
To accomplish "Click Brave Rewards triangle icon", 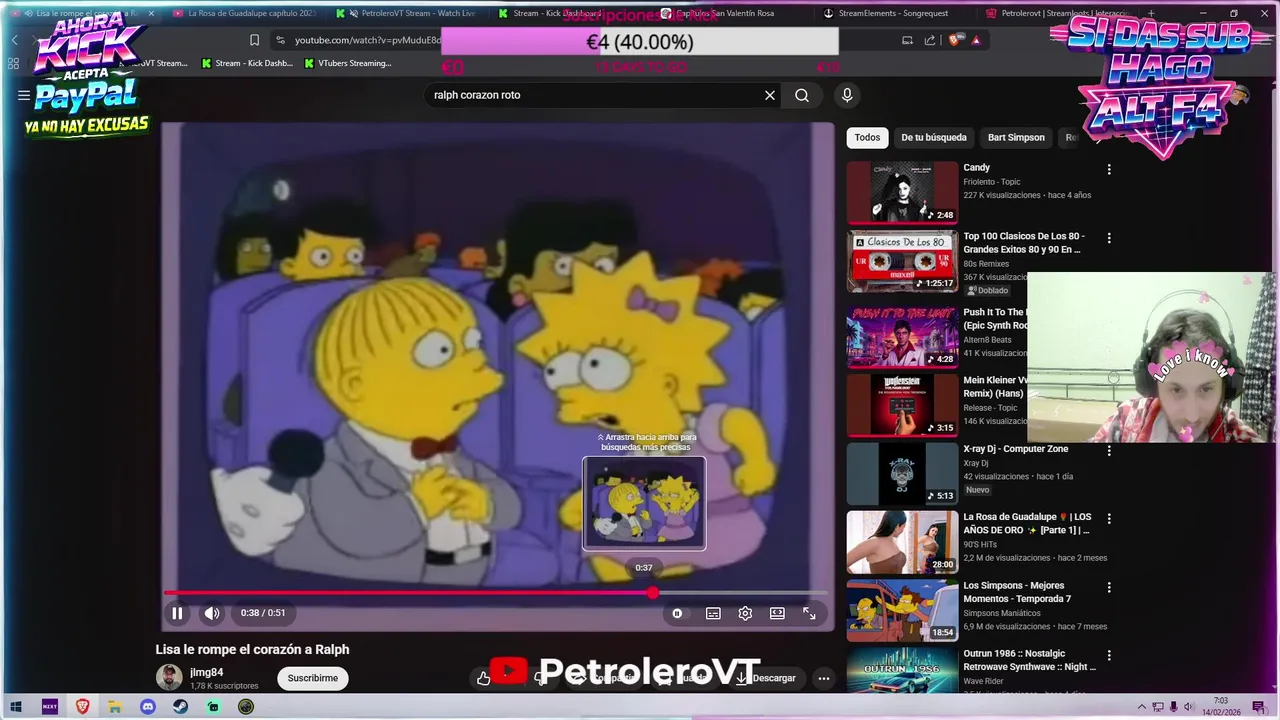I will point(976,40).
